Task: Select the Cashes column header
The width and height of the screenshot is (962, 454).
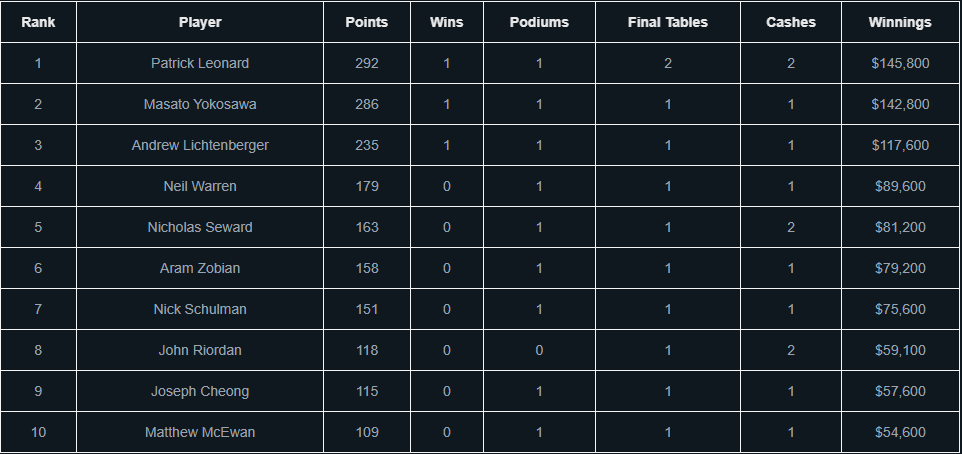Action: [791, 22]
